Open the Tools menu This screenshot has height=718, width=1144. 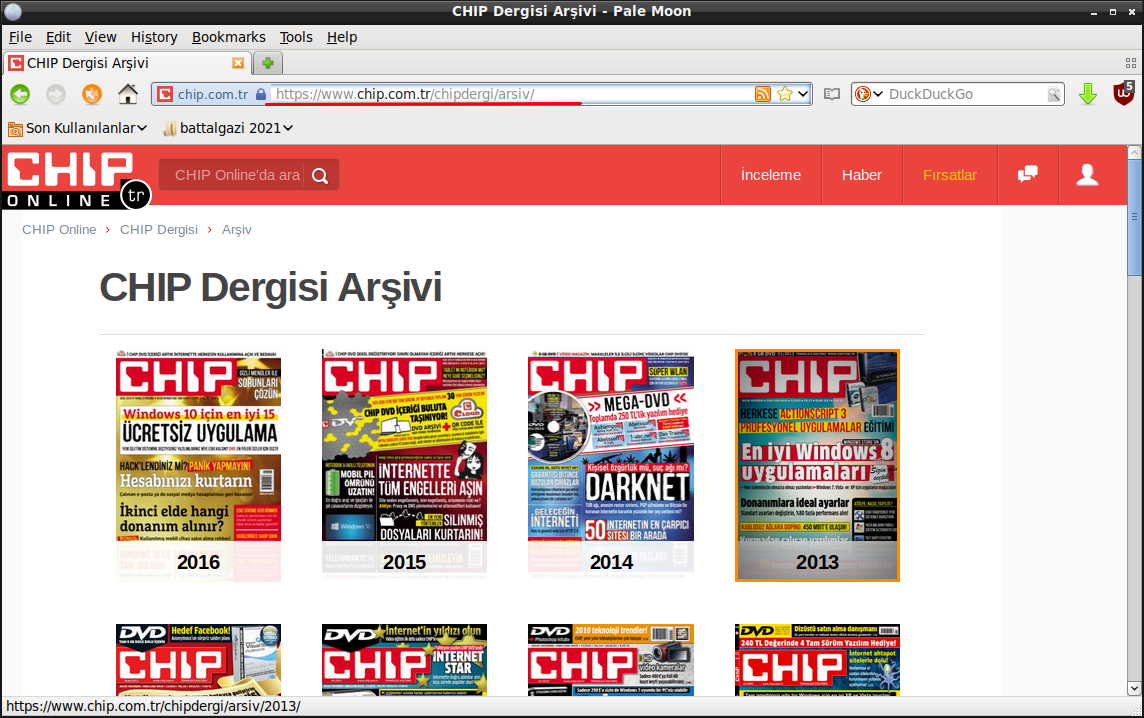(x=296, y=37)
